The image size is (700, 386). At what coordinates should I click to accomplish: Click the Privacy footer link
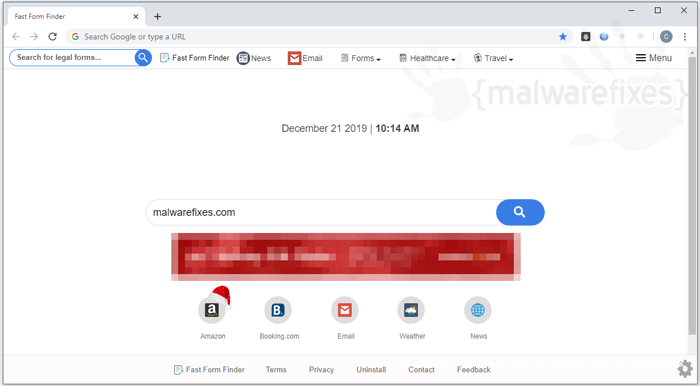tap(321, 369)
